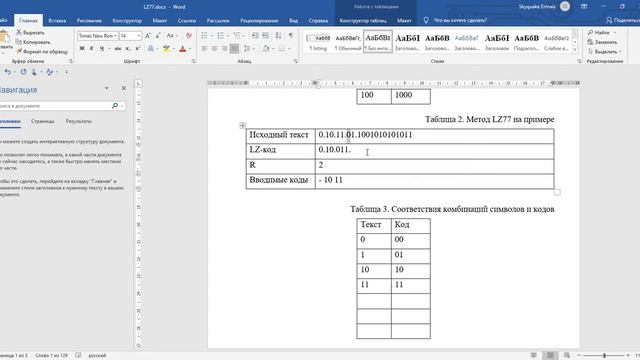
Task: Increase paragraph indent
Action: point(265,36)
